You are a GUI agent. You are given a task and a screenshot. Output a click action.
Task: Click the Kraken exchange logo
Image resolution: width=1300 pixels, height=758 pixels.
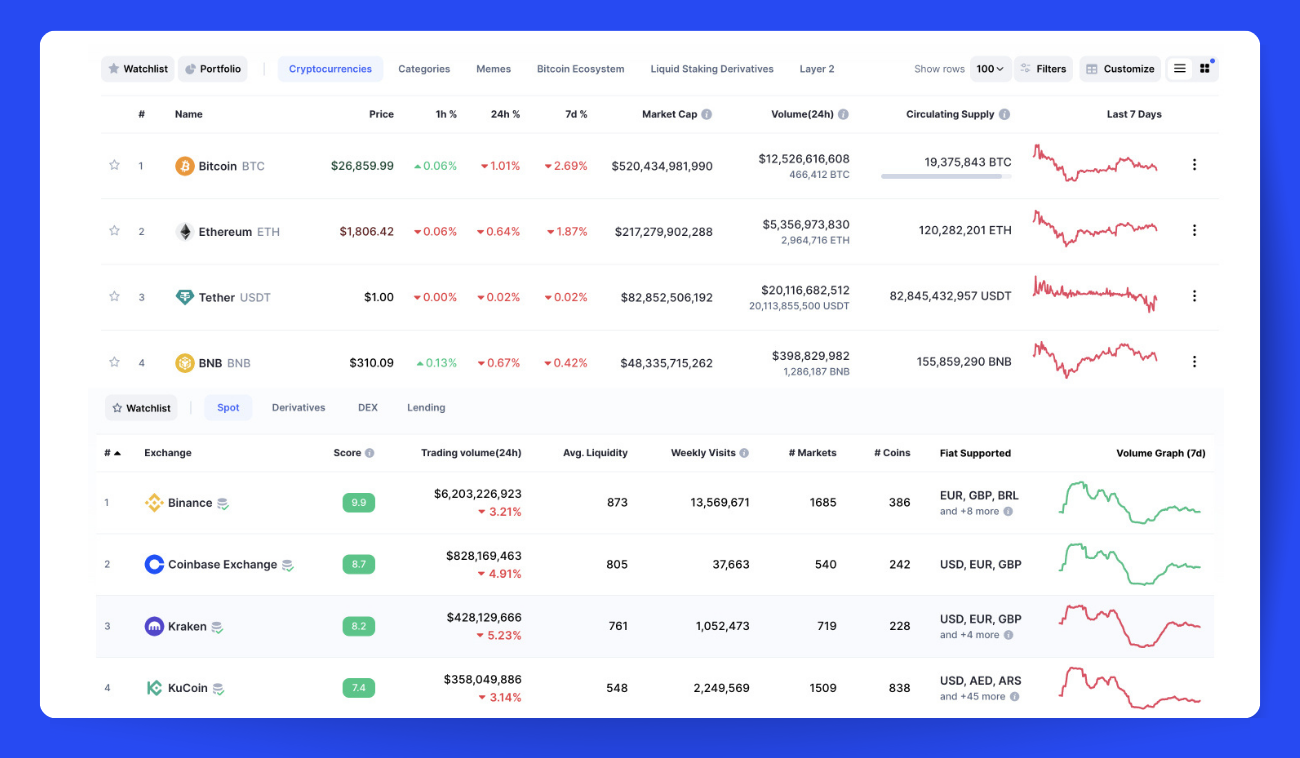[x=154, y=627]
